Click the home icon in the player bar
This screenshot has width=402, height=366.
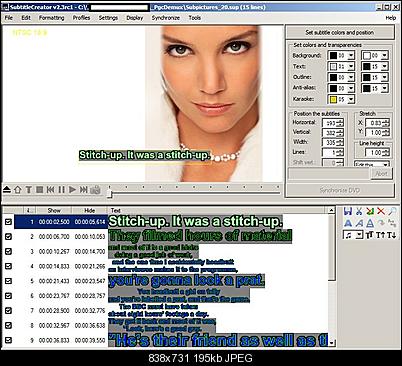point(18,190)
